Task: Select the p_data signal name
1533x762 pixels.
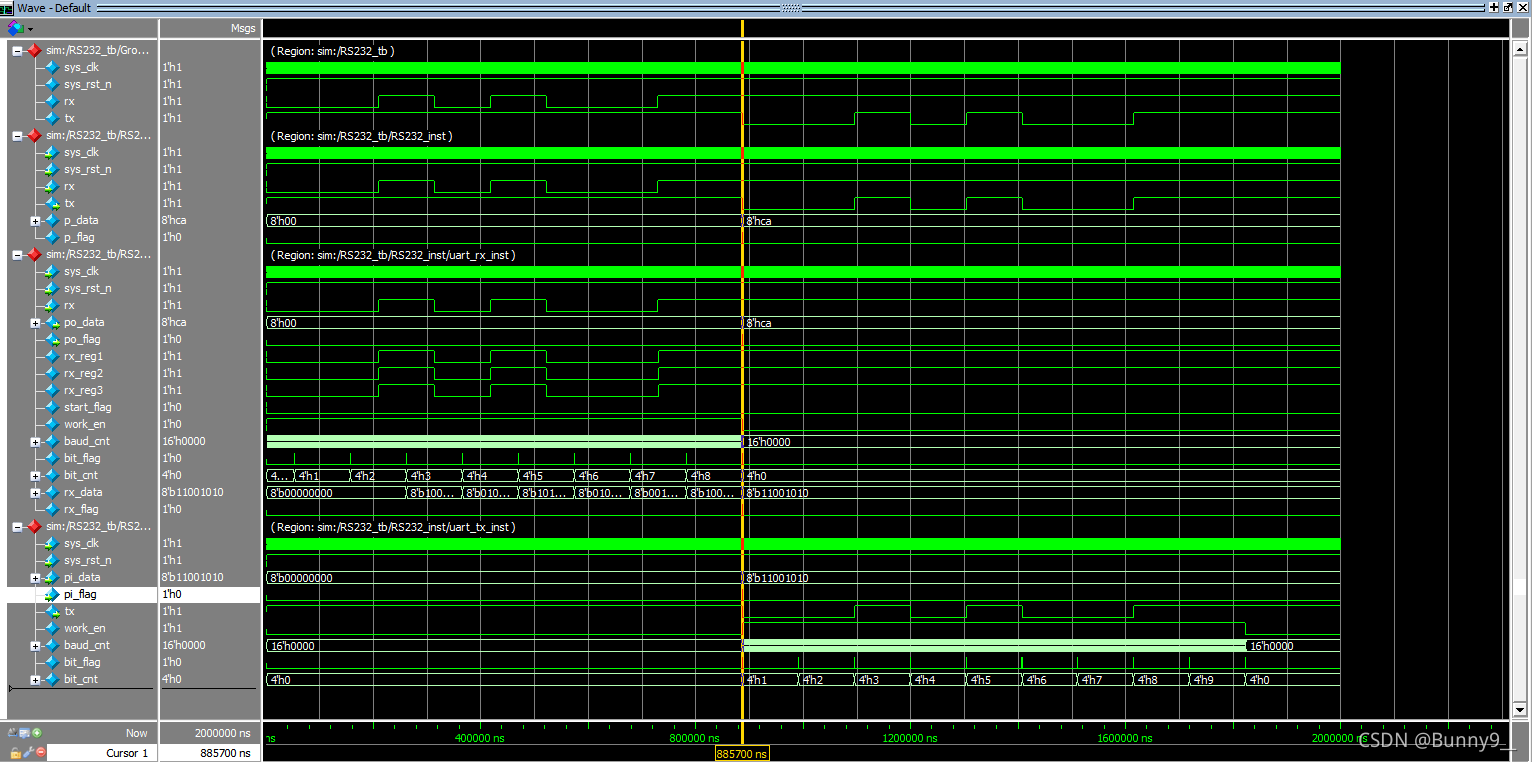Action: (81, 220)
